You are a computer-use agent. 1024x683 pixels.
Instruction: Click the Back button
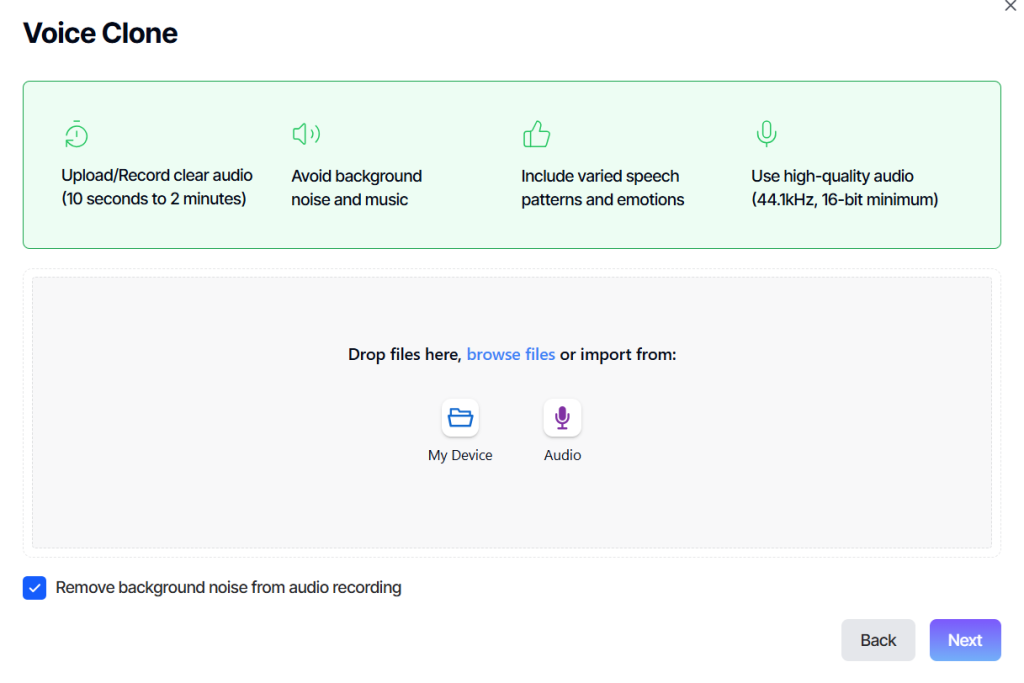point(878,639)
